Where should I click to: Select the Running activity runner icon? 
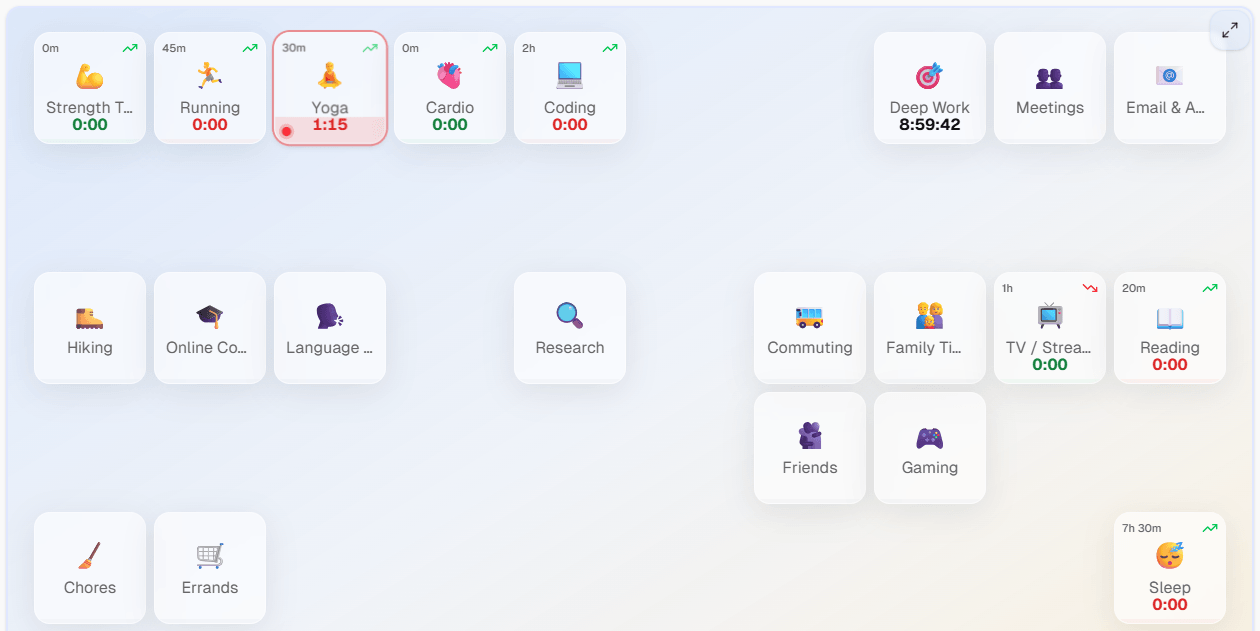pyautogui.click(x=210, y=76)
